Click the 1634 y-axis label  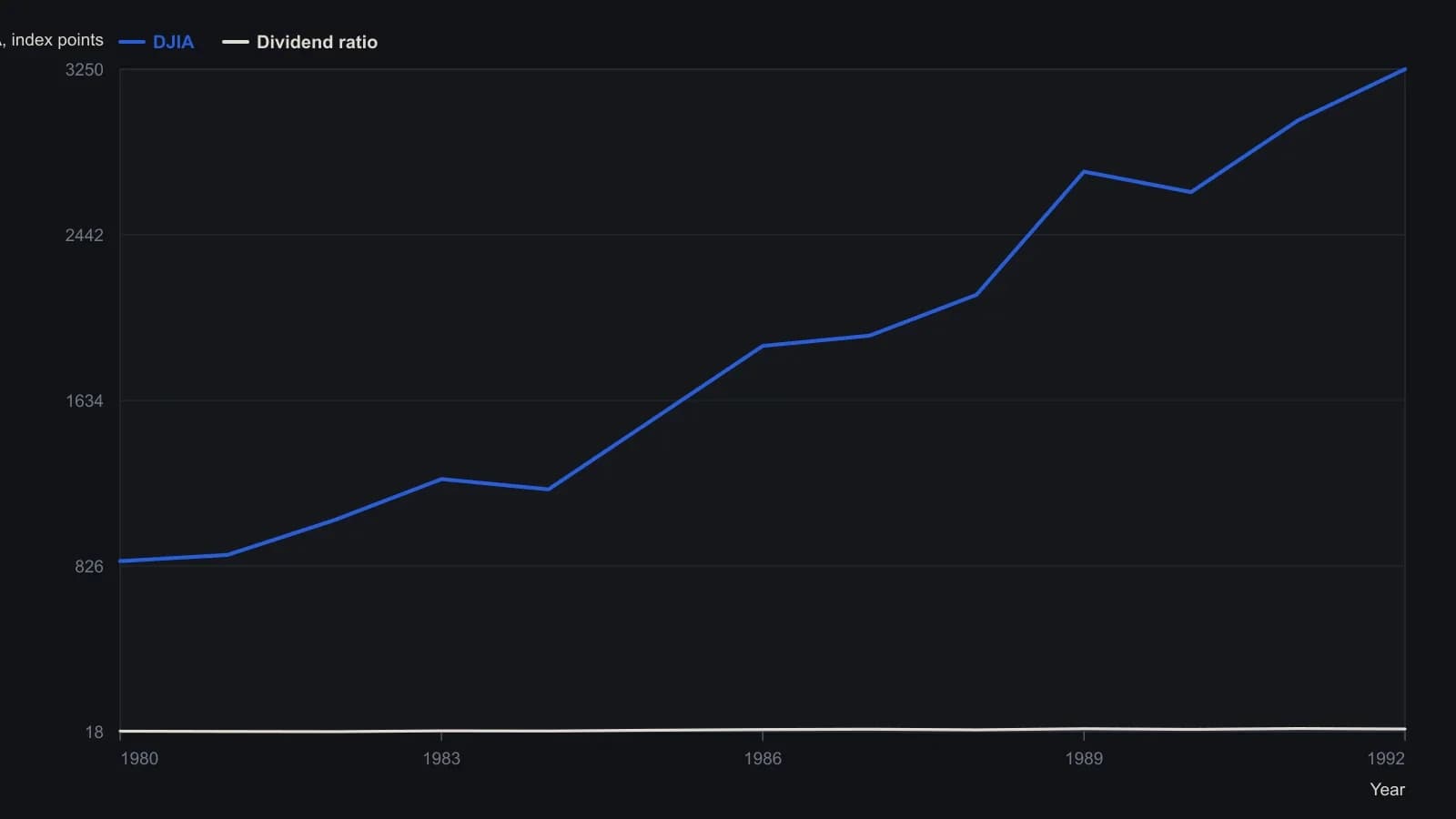click(85, 401)
